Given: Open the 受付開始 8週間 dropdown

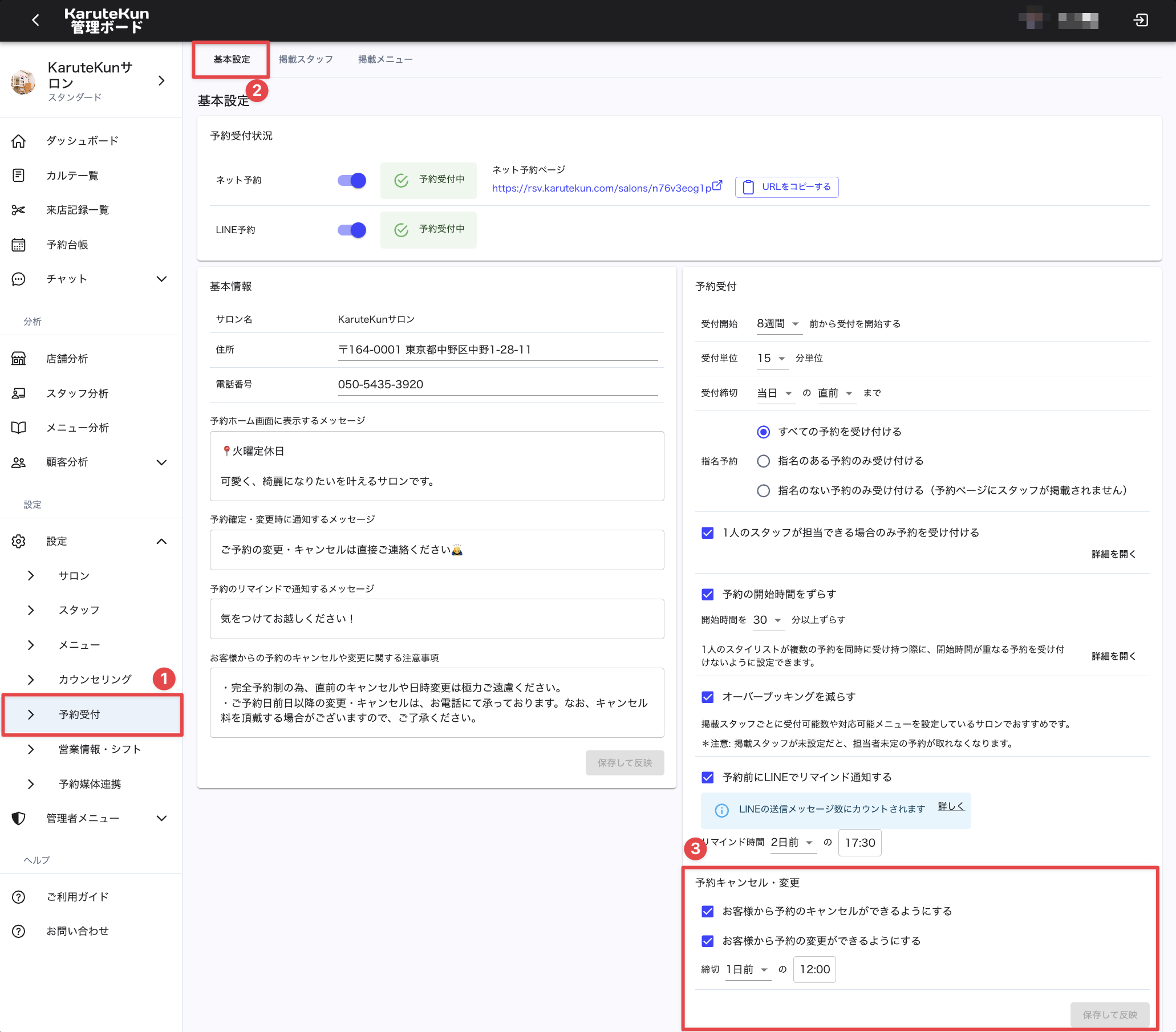Looking at the screenshot, I should pyautogui.click(x=778, y=324).
